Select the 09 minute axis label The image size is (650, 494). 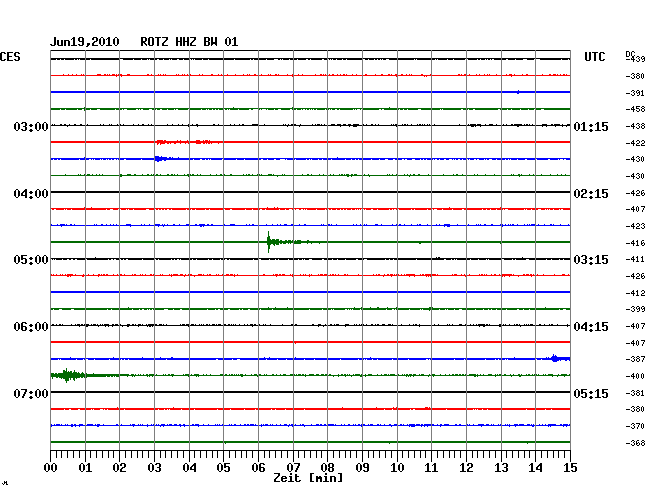pos(362,467)
